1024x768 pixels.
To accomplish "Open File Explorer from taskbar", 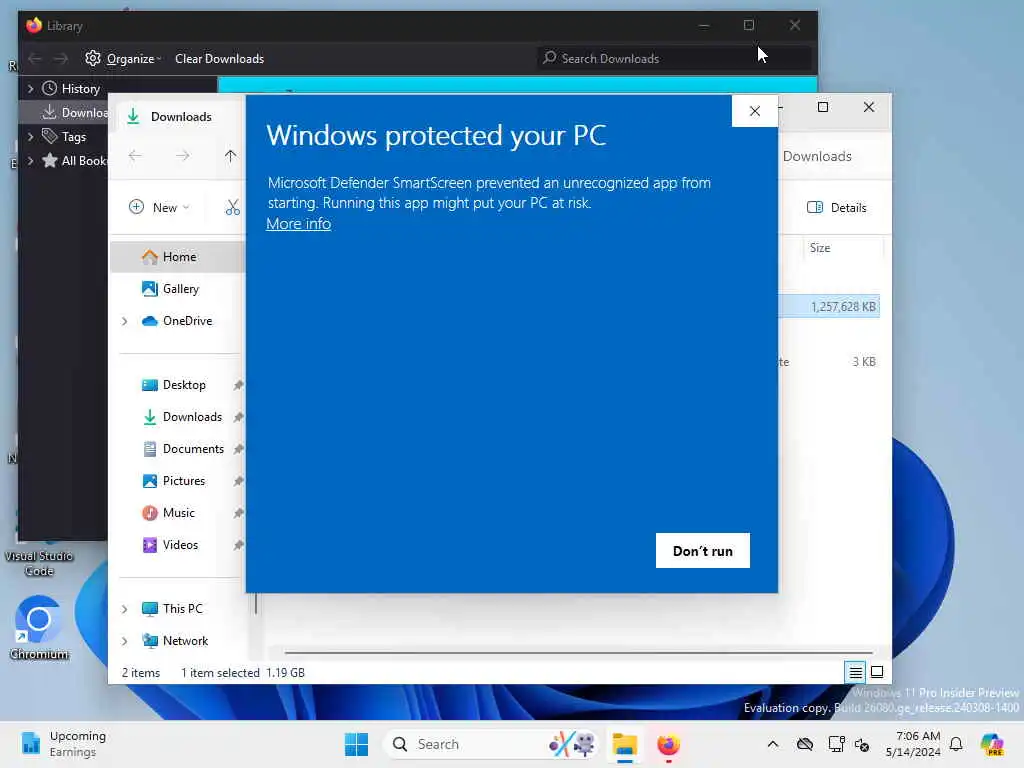I will (624, 744).
